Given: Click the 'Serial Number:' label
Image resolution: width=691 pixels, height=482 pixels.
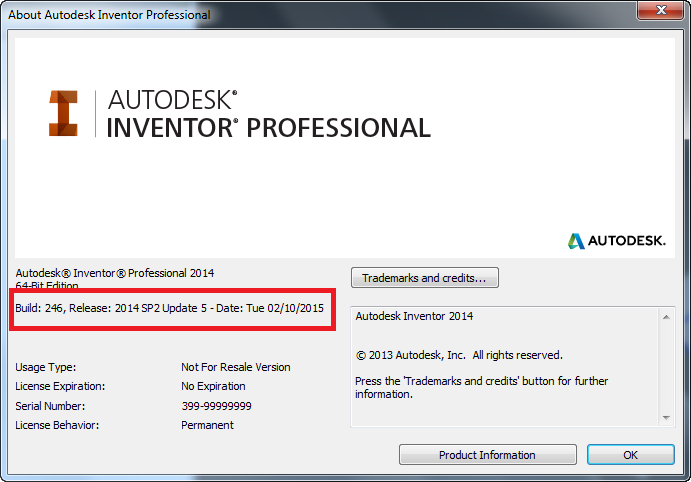Looking at the screenshot, I should 50,406.
